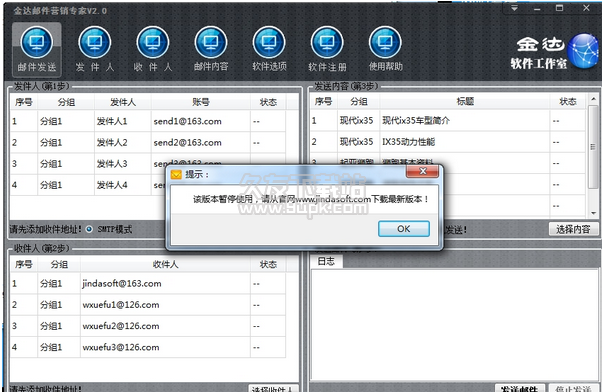Click the 停止发送 button

click(574, 388)
